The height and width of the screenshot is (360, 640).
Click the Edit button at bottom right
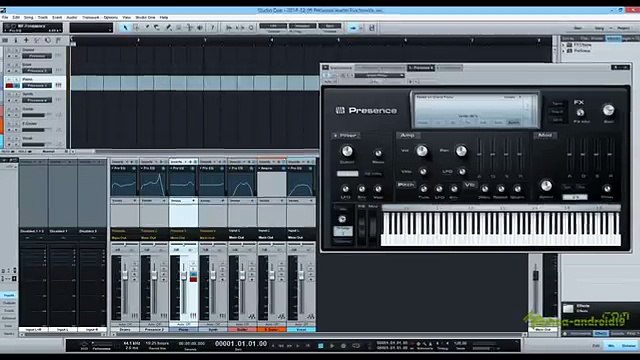(x=596, y=346)
